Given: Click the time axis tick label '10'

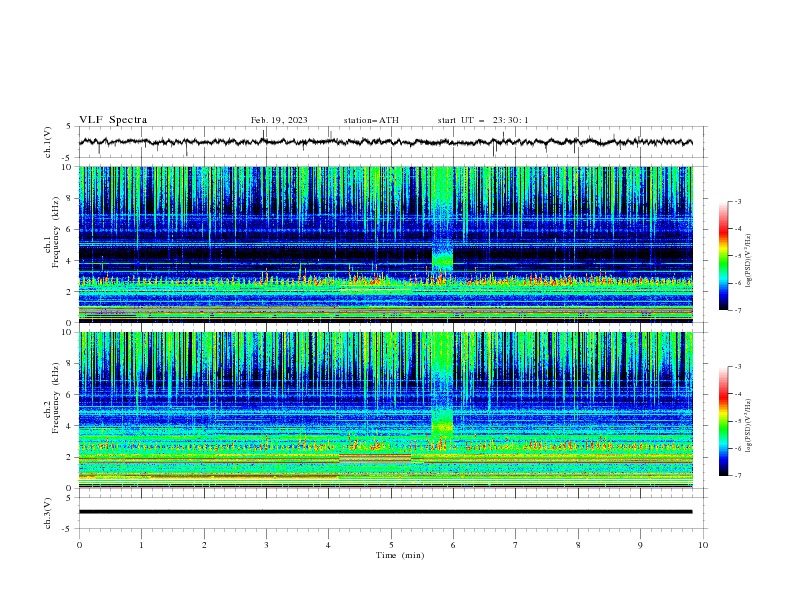Looking at the screenshot, I should [x=703, y=545].
